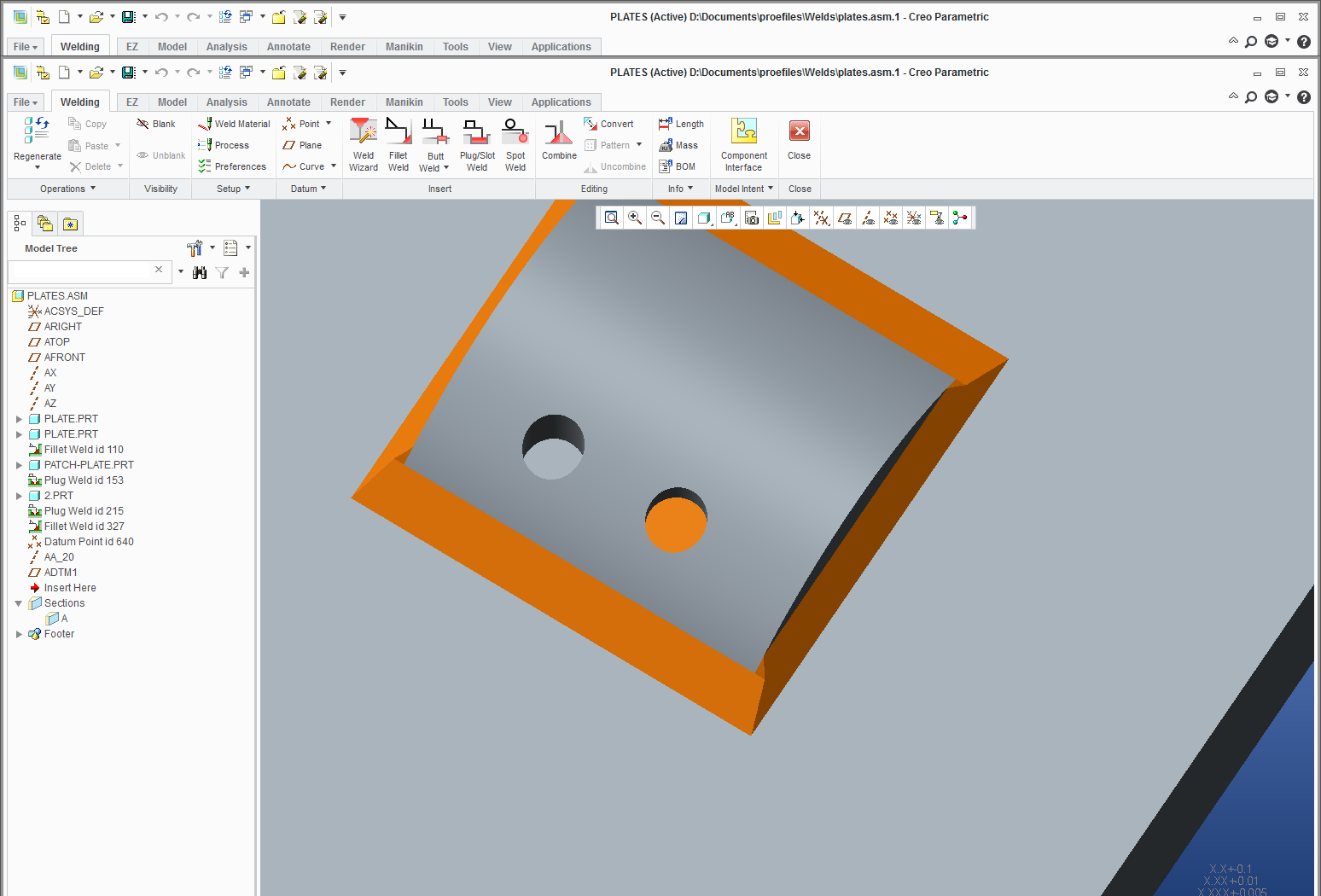Open the Model Intent group dropdown

pyautogui.click(x=743, y=189)
